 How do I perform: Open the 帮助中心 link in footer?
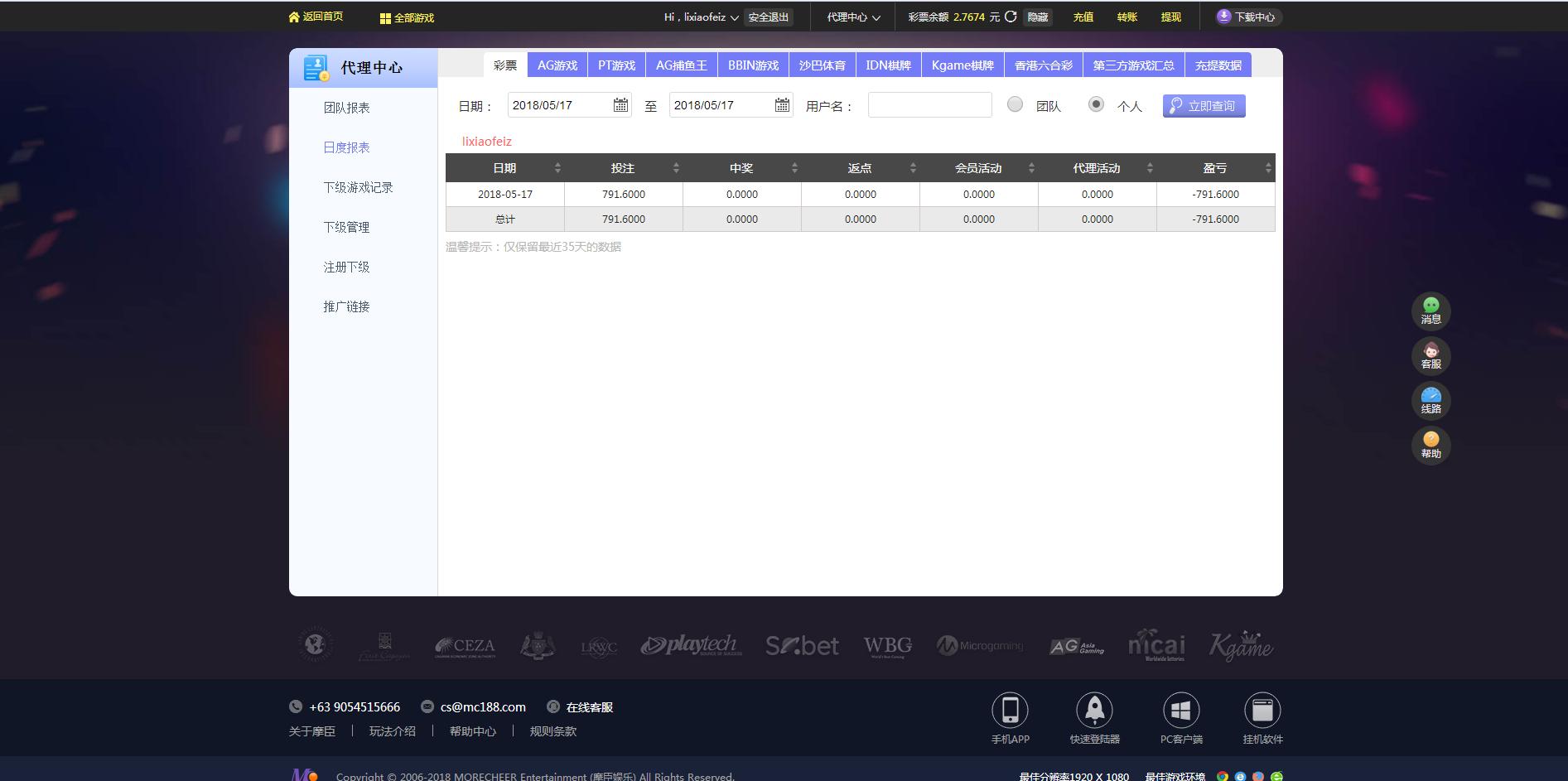[x=473, y=731]
